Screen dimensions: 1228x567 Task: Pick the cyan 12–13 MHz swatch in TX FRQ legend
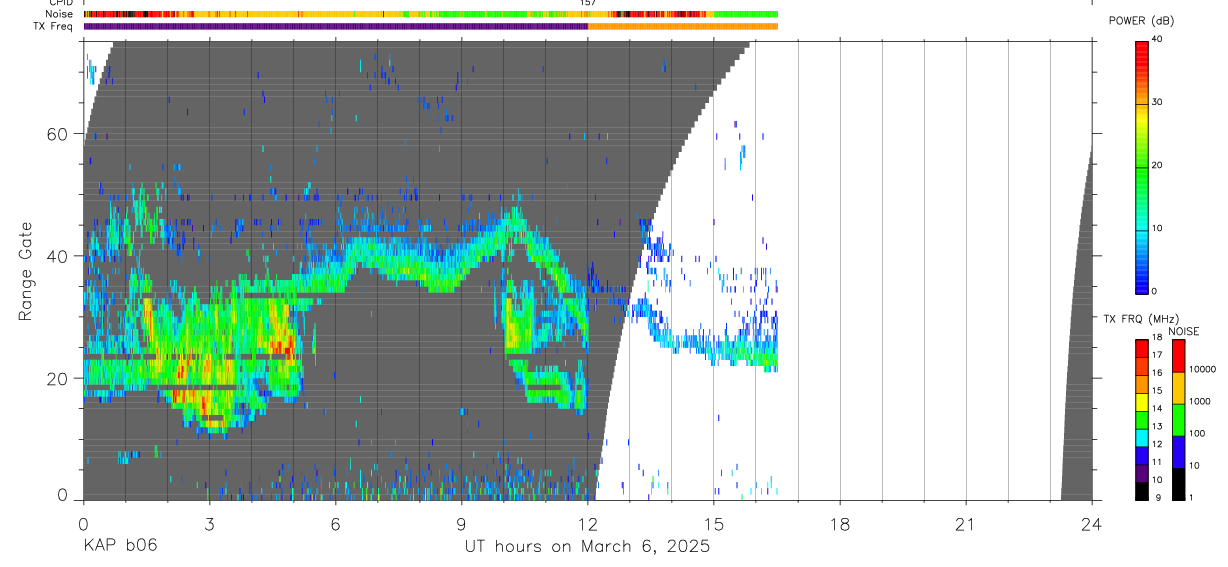(x=1141, y=438)
